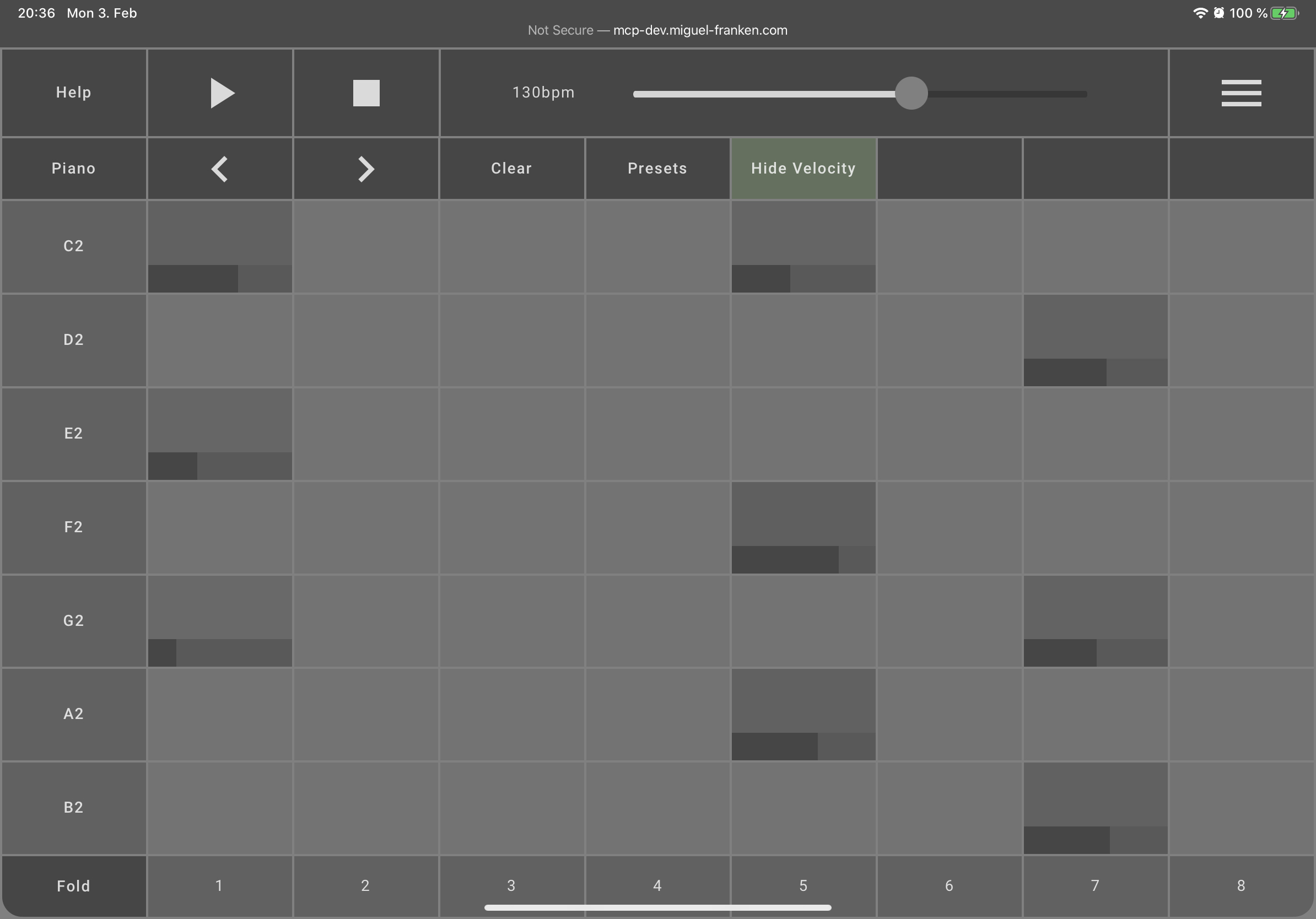The width and height of the screenshot is (1316, 919).
Task: Click the Help button for guidance
Action: (x=74, y=92)
